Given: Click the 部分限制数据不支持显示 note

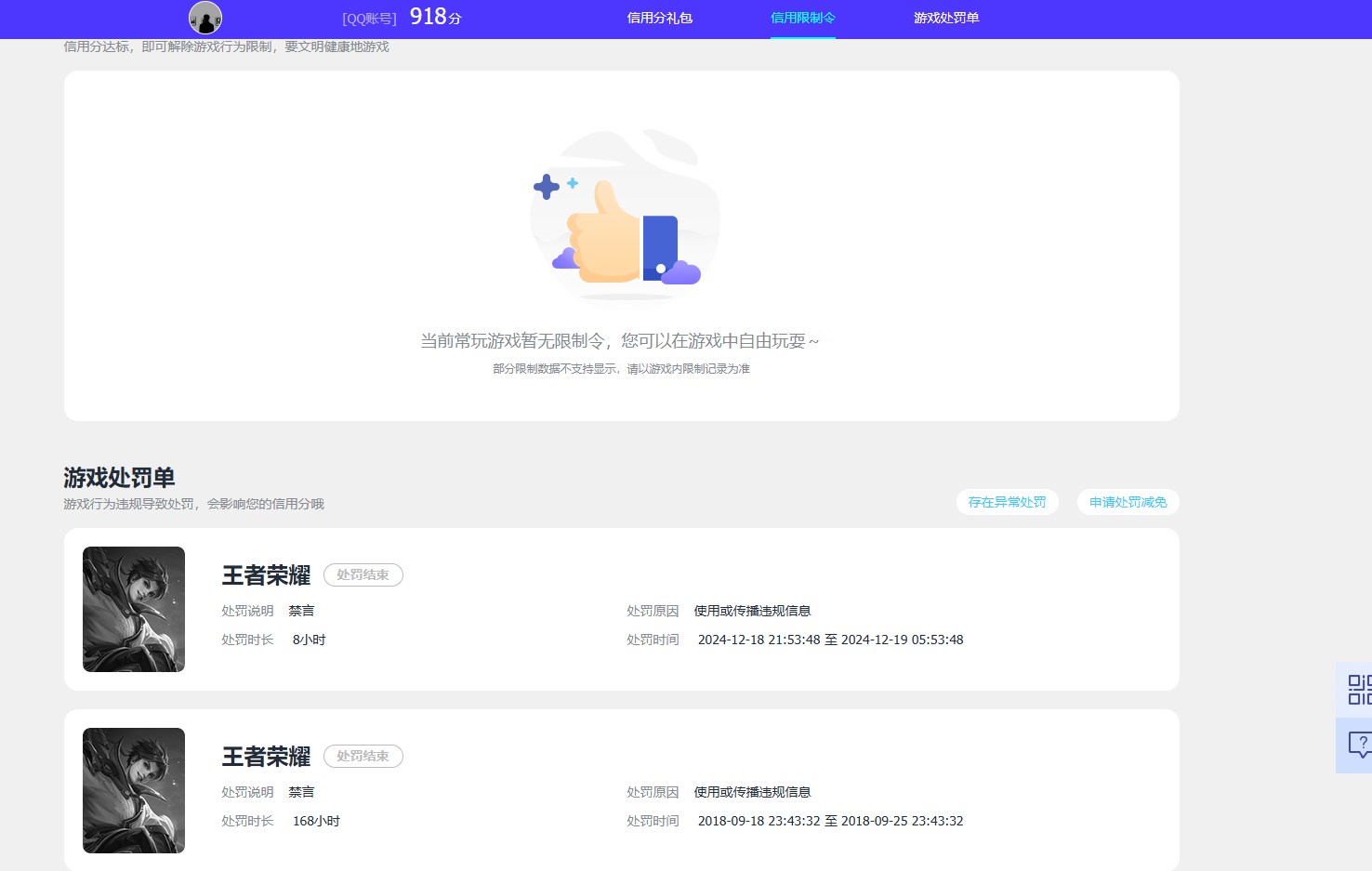Looking at the screenshot, I should (x=621, y=369).
